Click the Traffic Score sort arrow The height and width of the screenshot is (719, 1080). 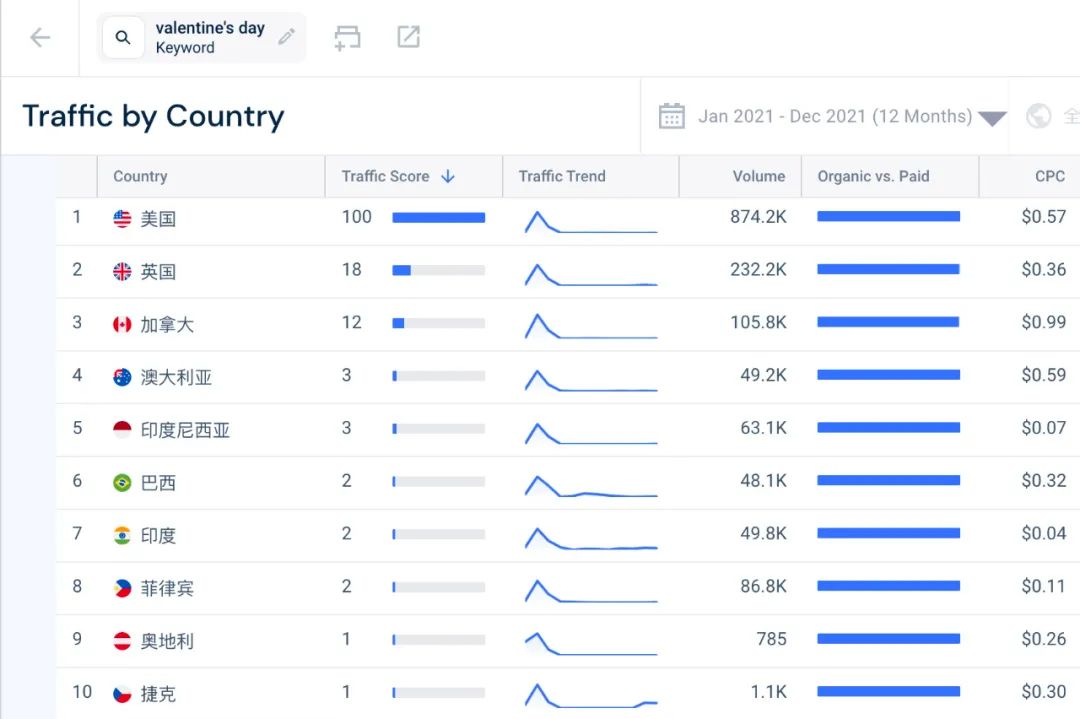click(448, 176)
